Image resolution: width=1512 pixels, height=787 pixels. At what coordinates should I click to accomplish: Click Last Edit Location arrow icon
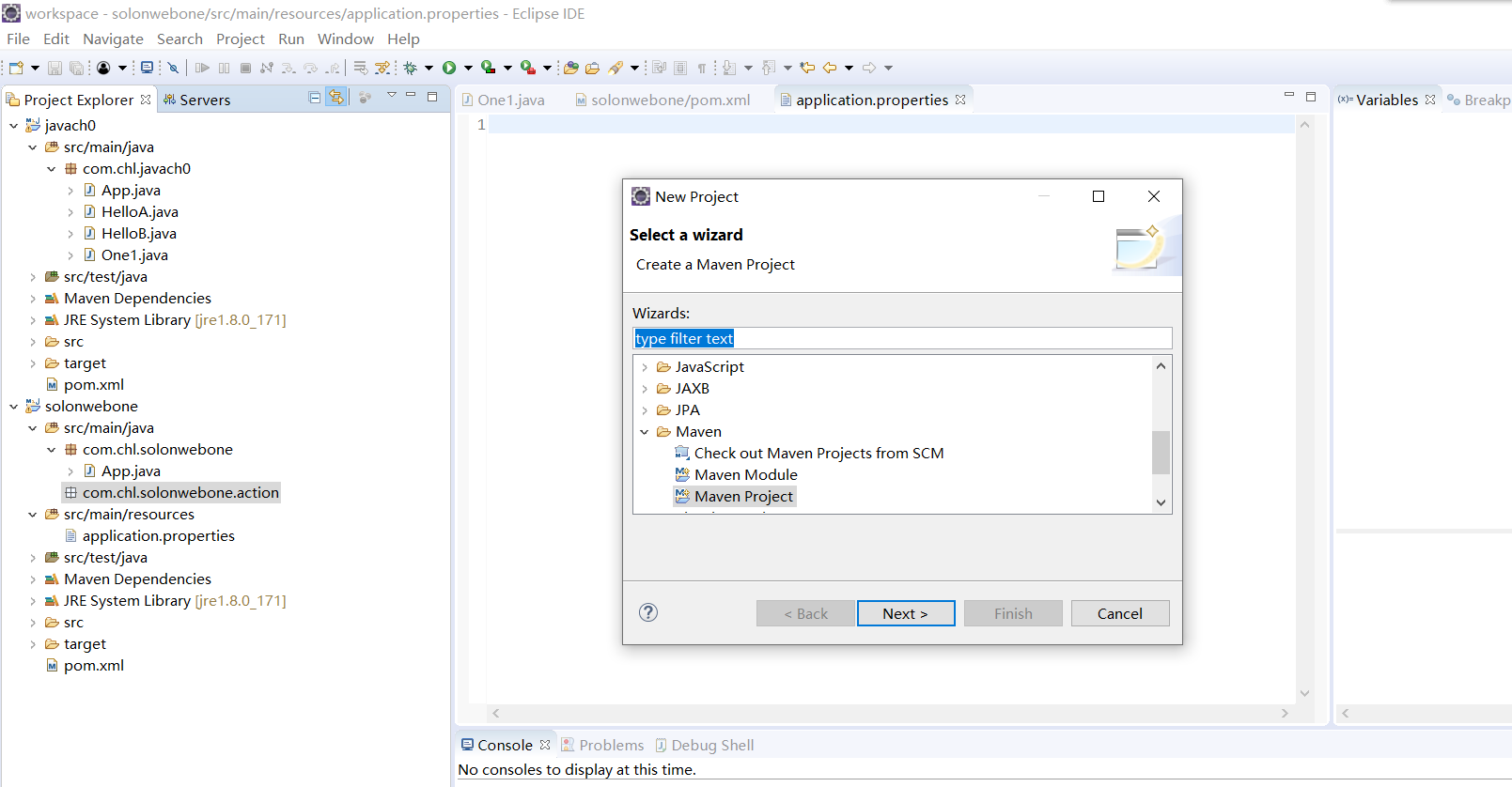[807, 68]
